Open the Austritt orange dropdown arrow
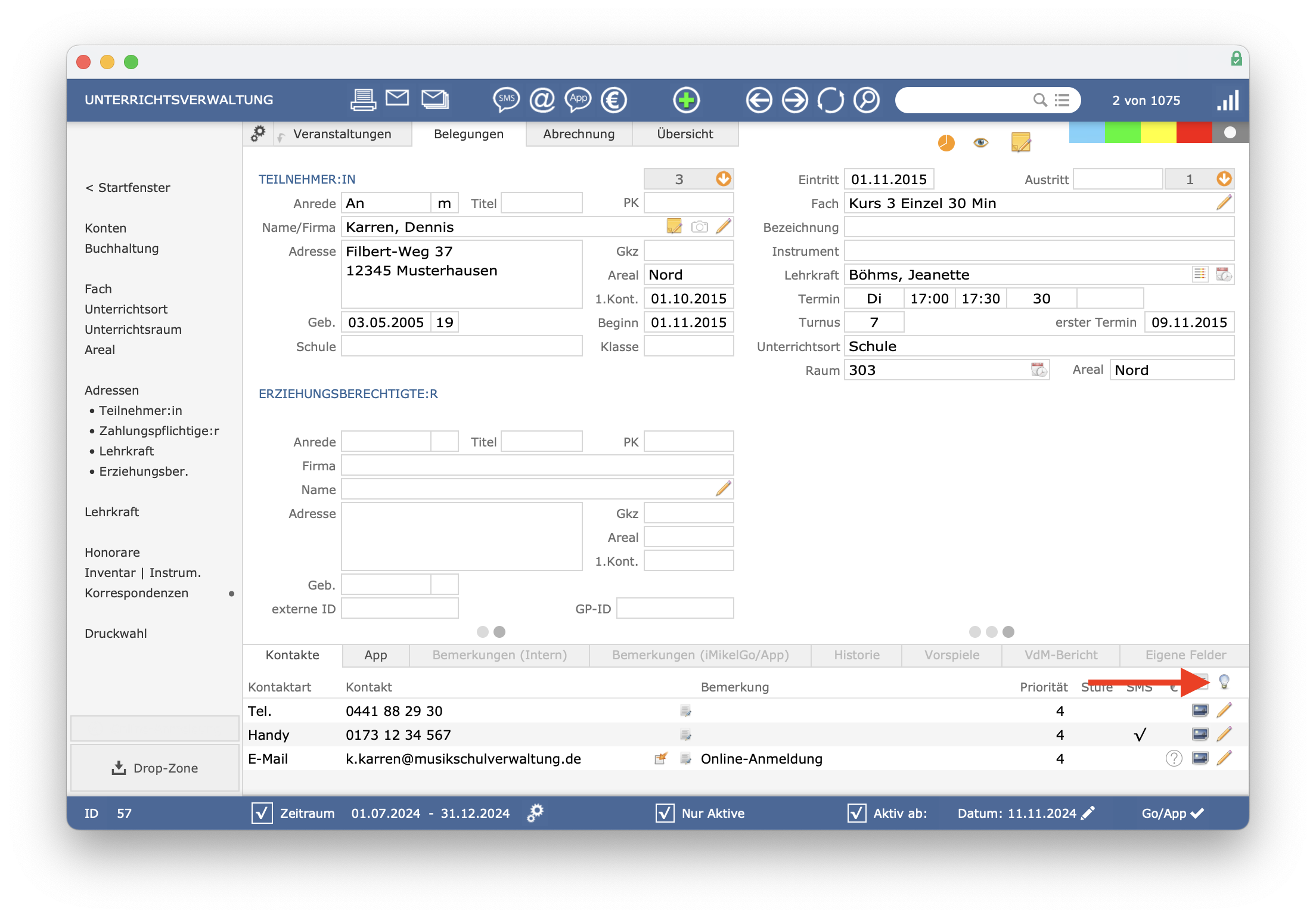Screen dimensions: 1316x918 click(1224, 179)
